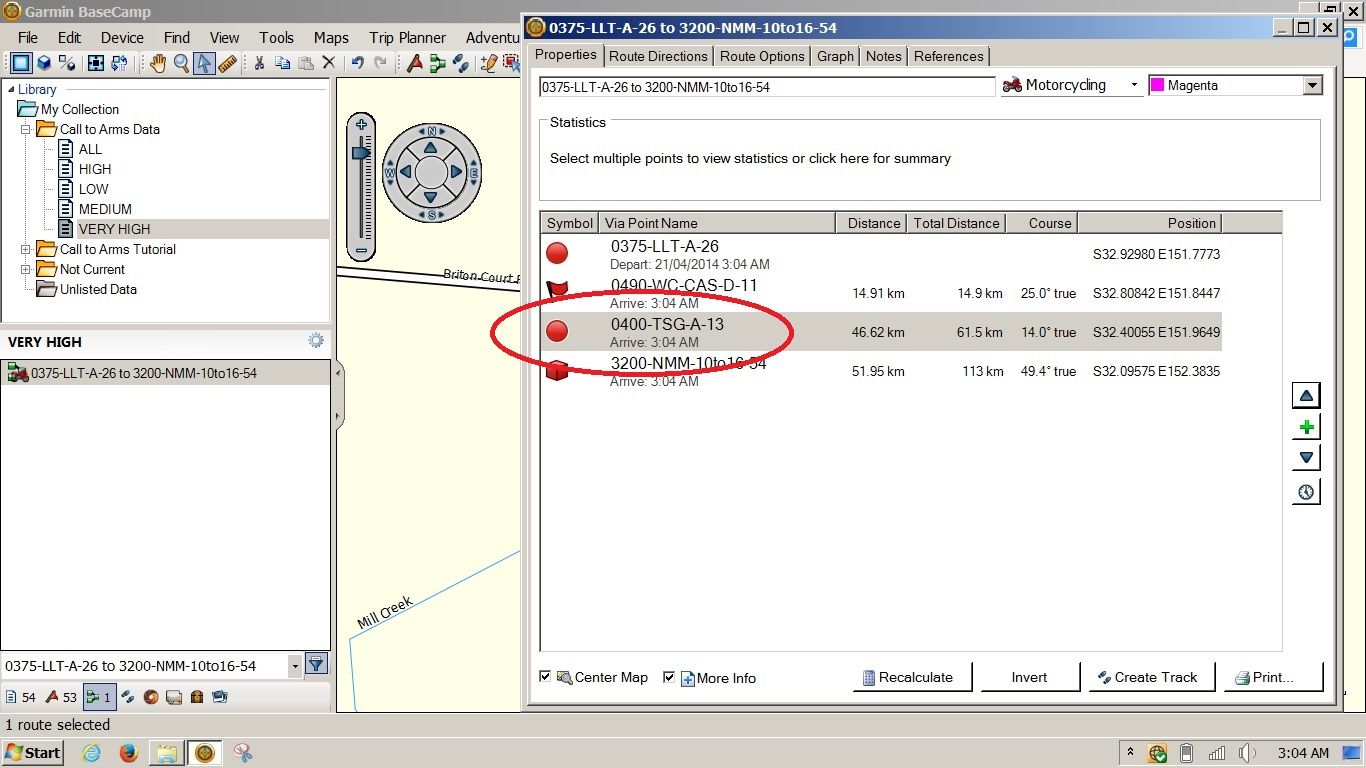Image resolution: width=1366 pixels, height=768 pixels.
Task: Click the map zoom in plus button
Action: click(362, 125)
